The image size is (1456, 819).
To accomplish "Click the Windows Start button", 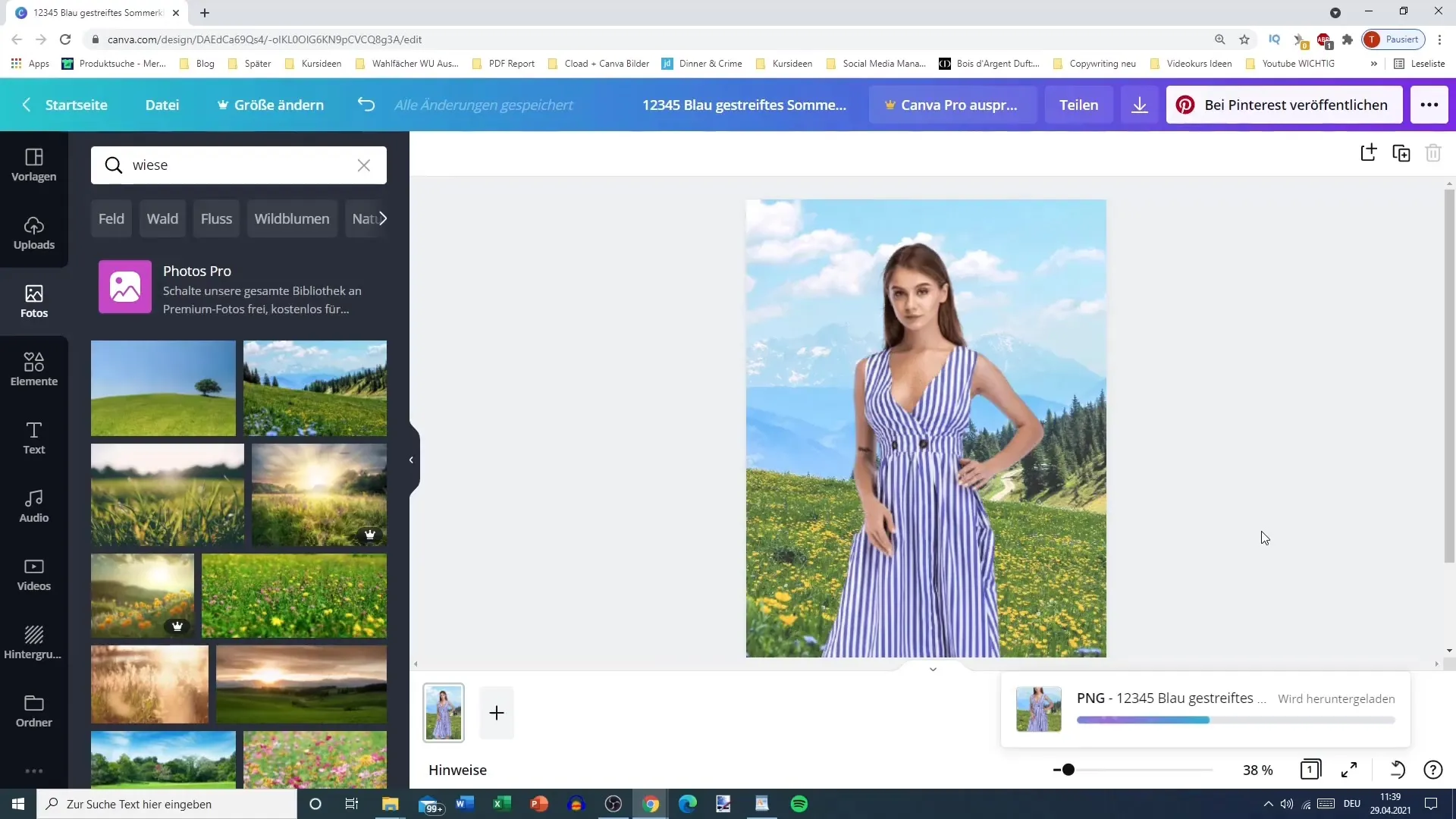I will 18,804.
